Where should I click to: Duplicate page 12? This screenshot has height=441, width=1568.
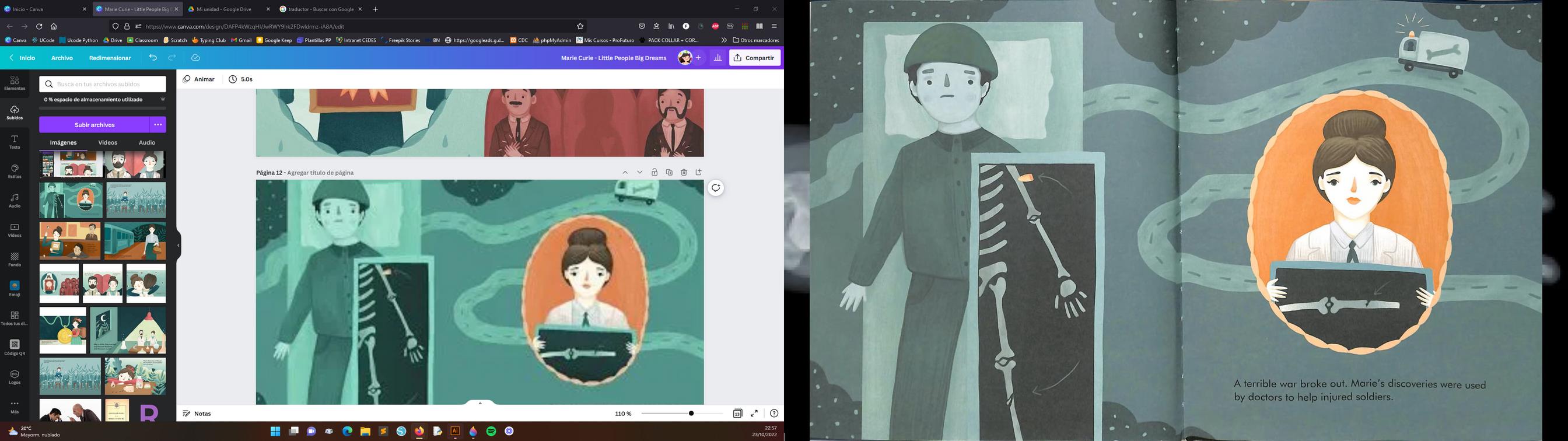[669, 173]
